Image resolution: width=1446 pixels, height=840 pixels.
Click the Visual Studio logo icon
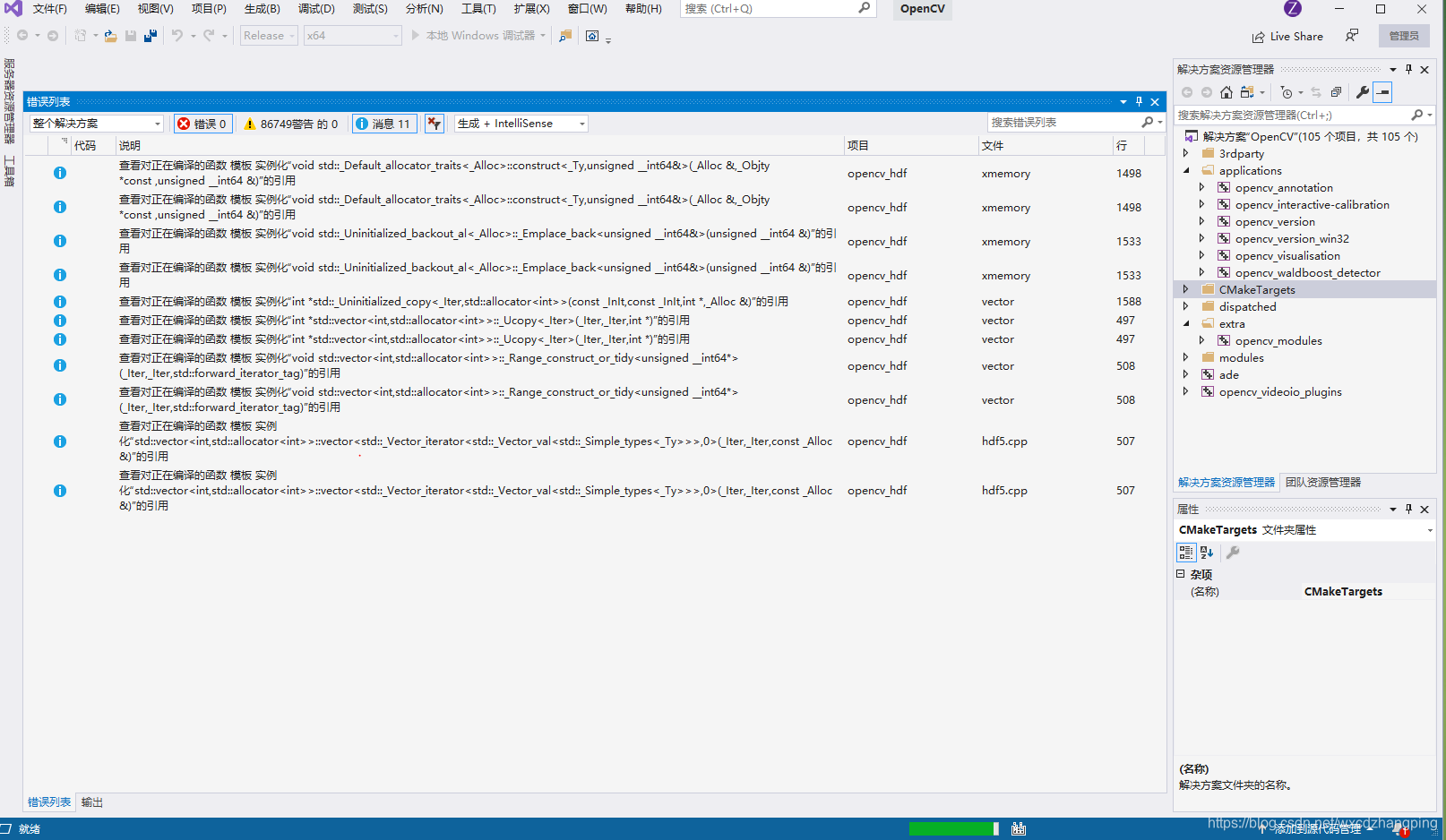point(13,8)
